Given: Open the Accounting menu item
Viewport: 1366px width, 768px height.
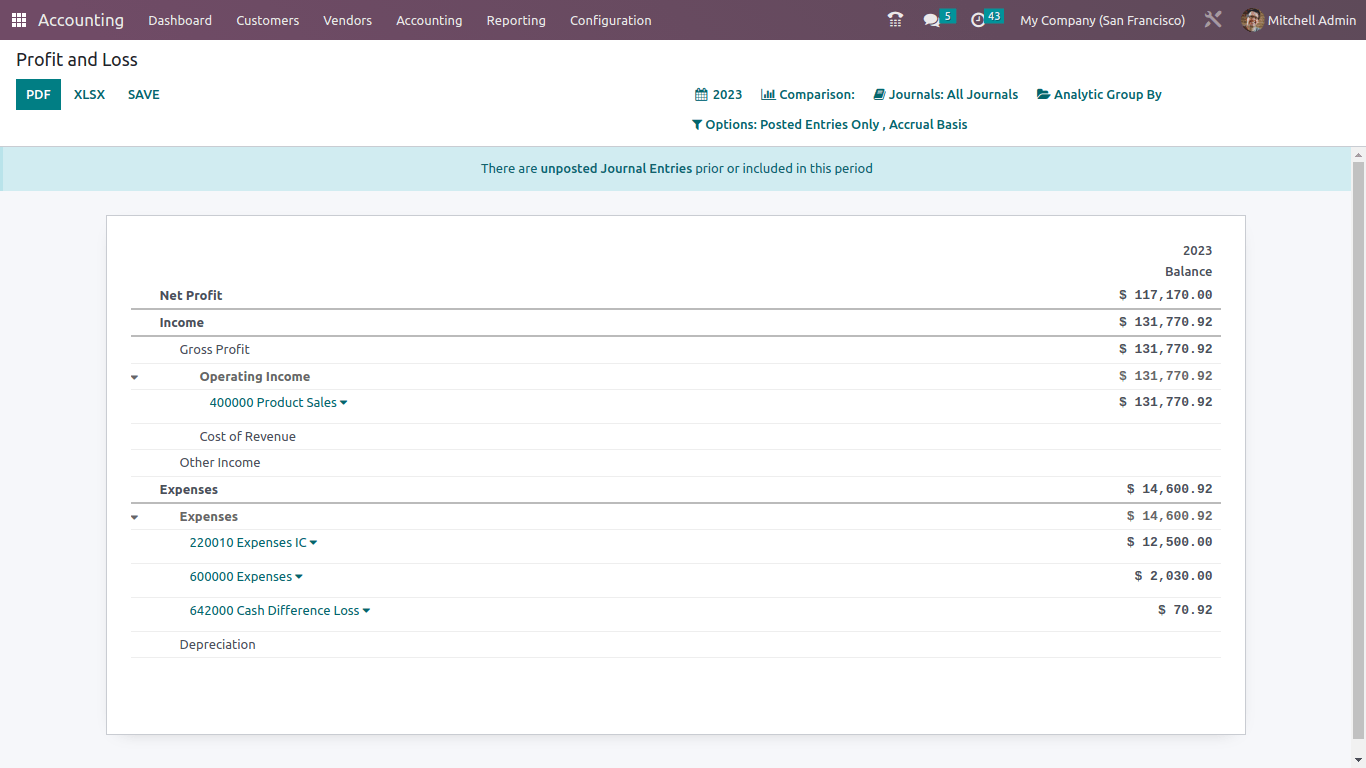Looking at the screenshot, I should click(x=429, y=20).
